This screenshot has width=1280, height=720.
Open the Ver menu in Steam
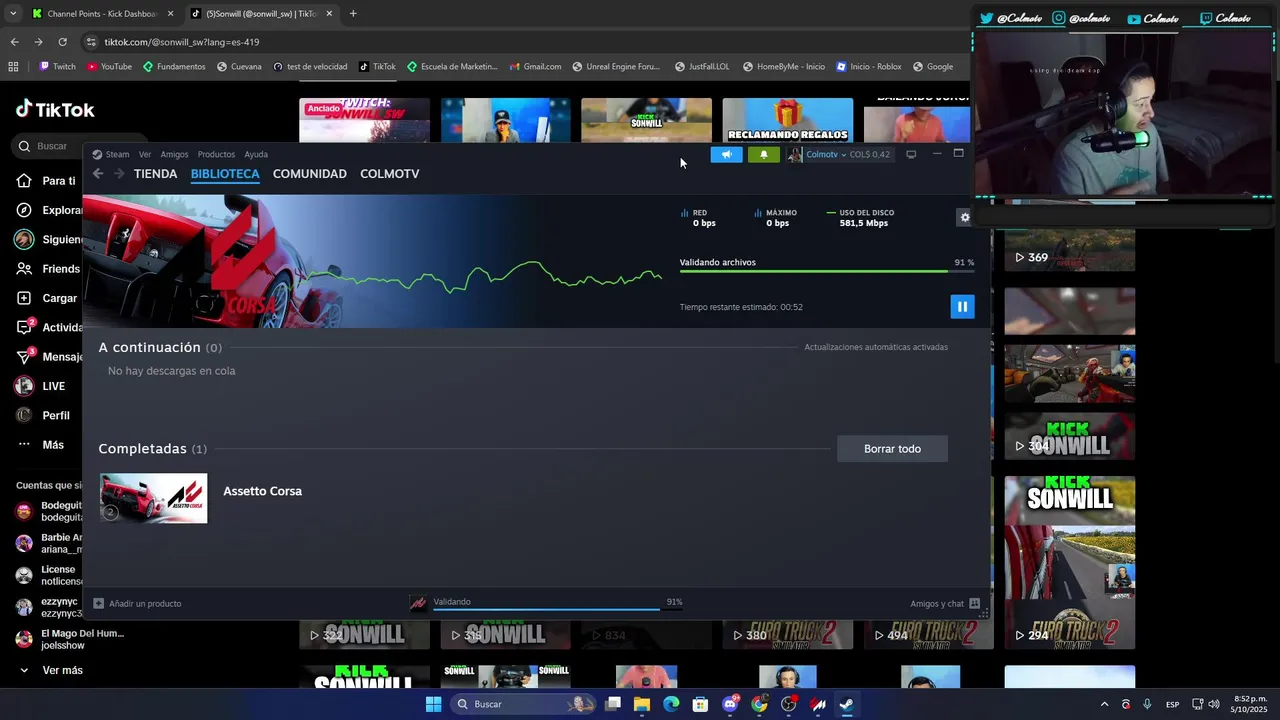pyautogui.click(x=145, y=154)
